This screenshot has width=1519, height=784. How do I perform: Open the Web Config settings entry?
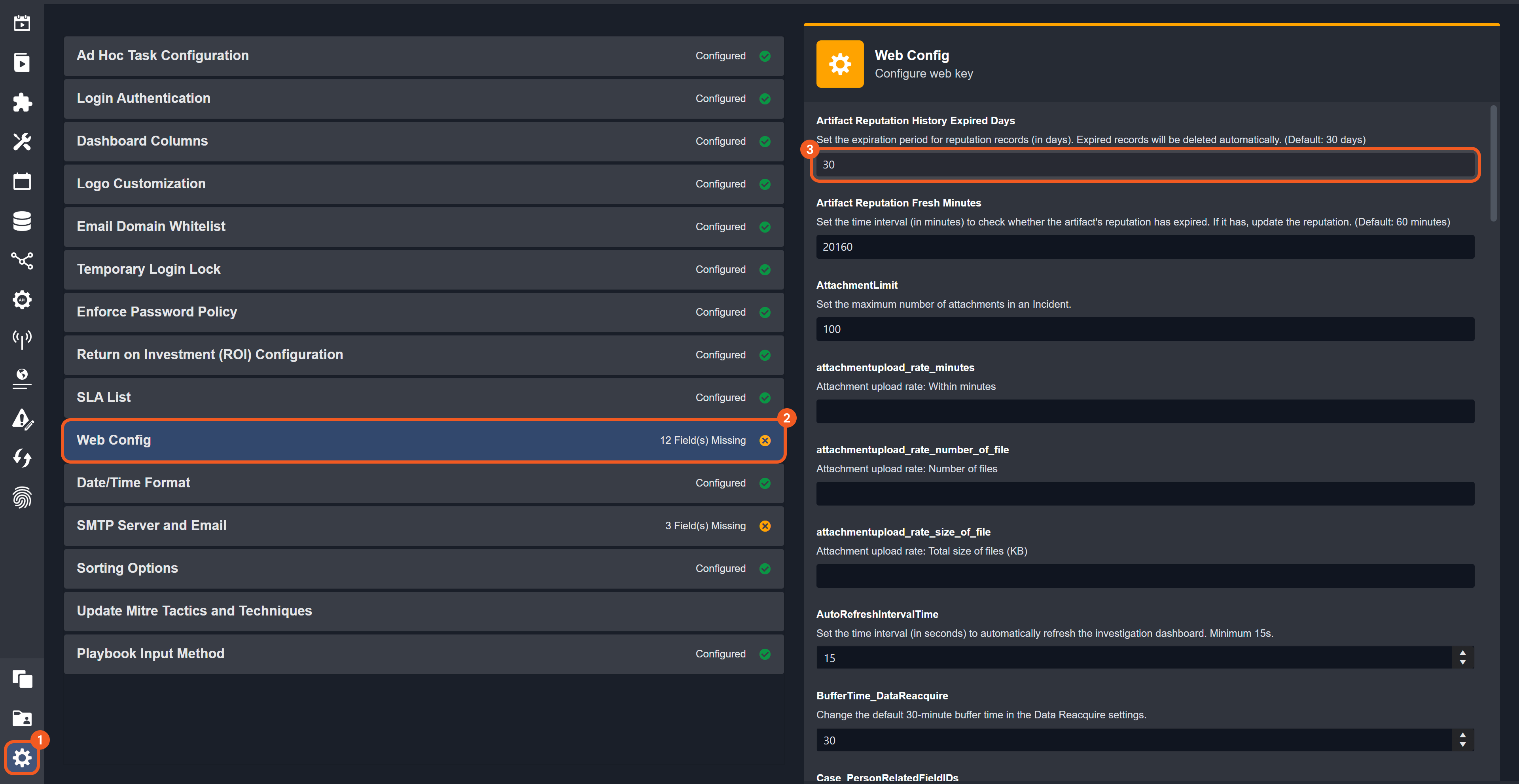point(423,440)
